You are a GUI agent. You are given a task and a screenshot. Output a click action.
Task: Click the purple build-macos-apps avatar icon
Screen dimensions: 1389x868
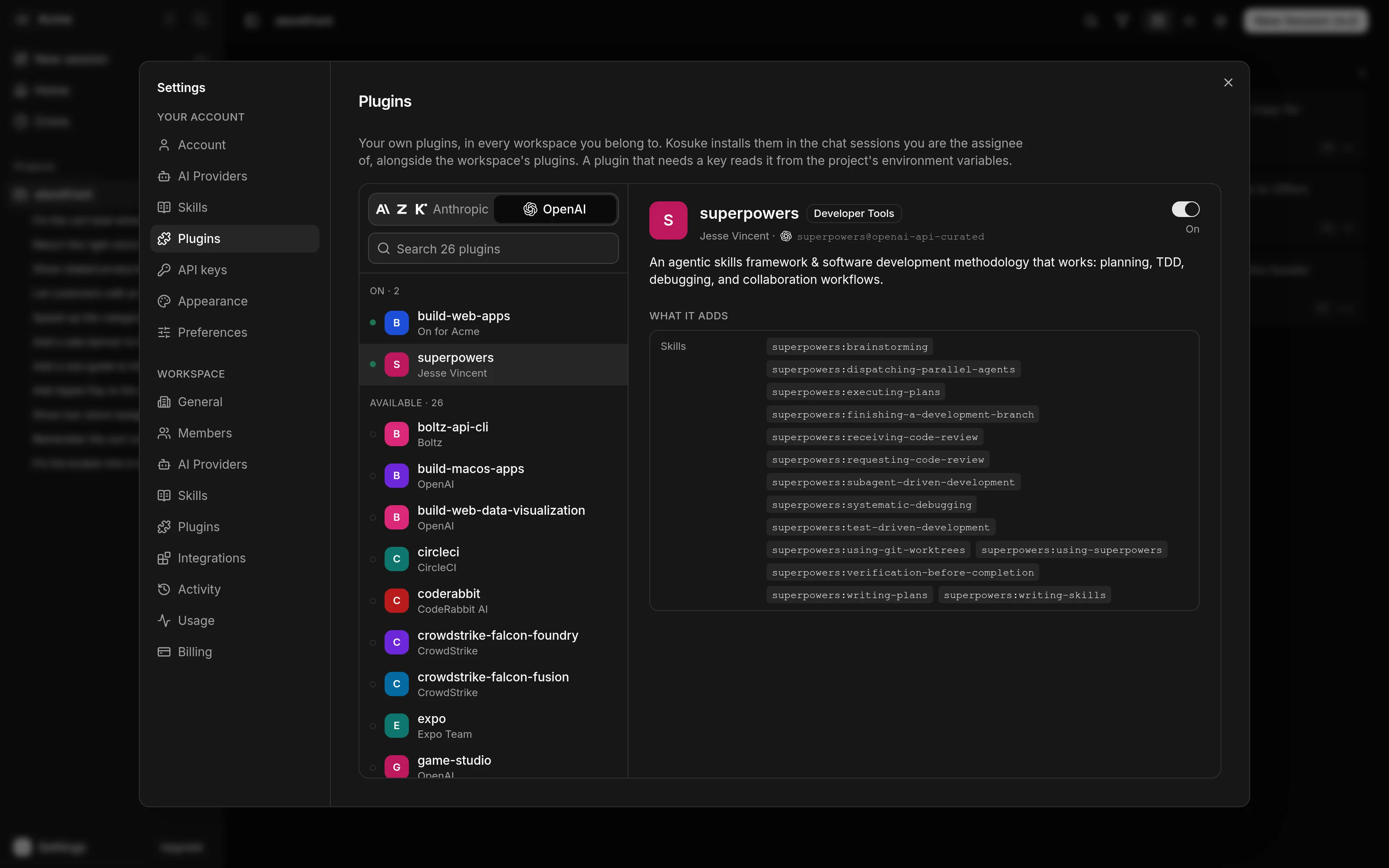(396, 476)
